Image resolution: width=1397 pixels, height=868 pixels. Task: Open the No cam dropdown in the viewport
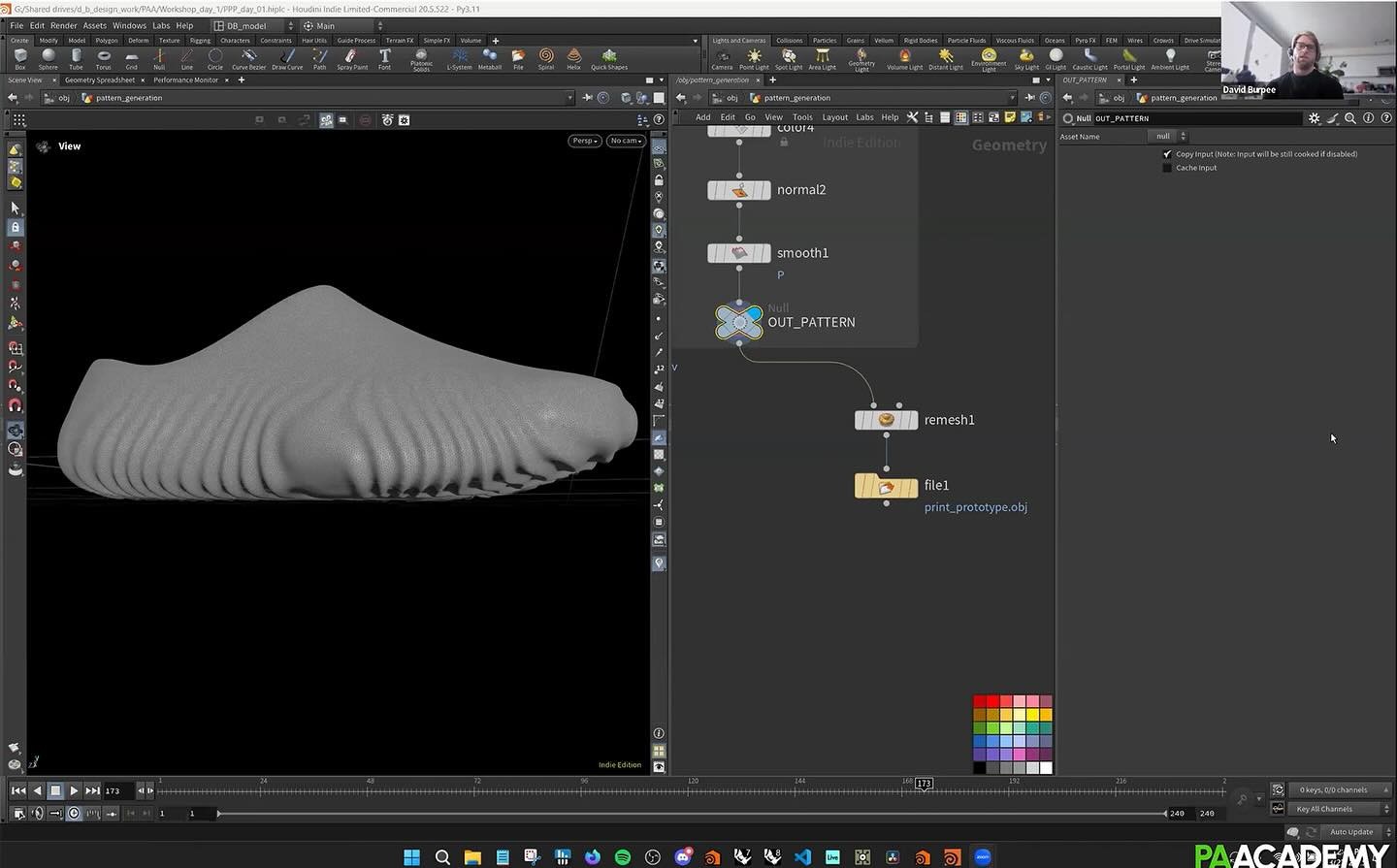tap(625, 140)
